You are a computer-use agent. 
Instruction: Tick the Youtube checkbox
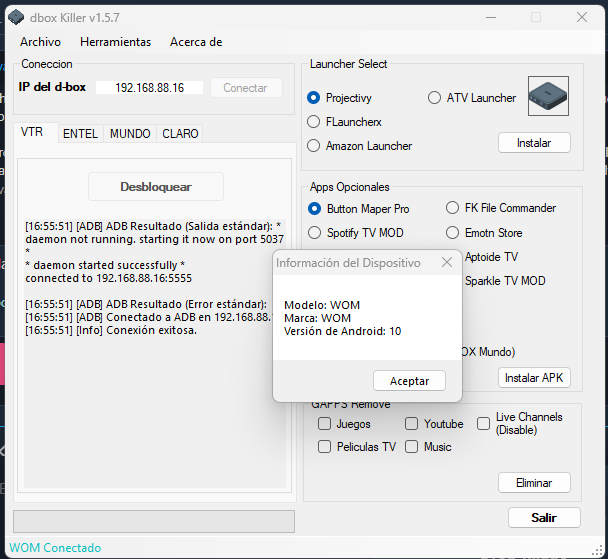coord(411,424)
